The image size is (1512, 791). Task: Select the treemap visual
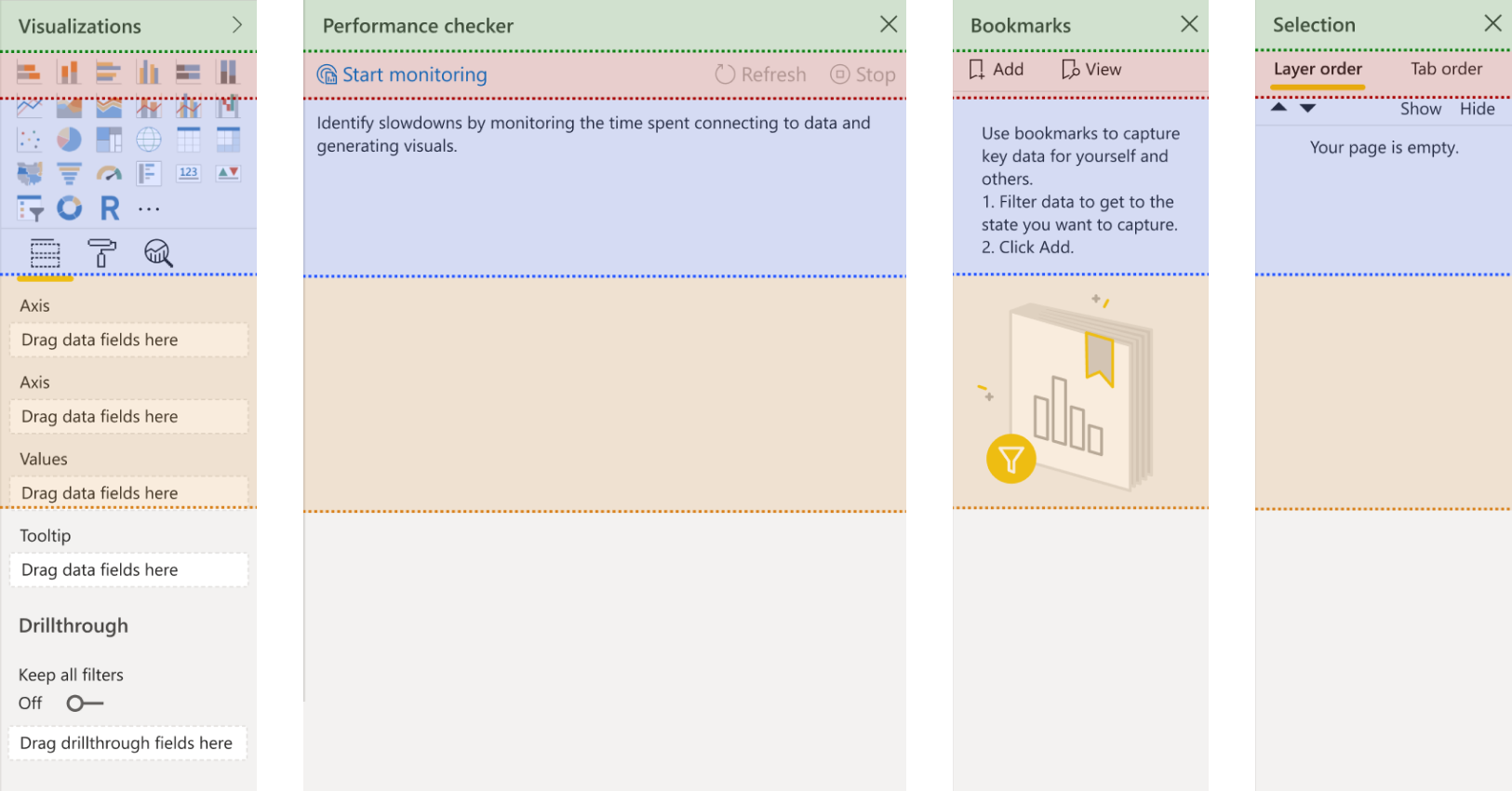point(109,140)
